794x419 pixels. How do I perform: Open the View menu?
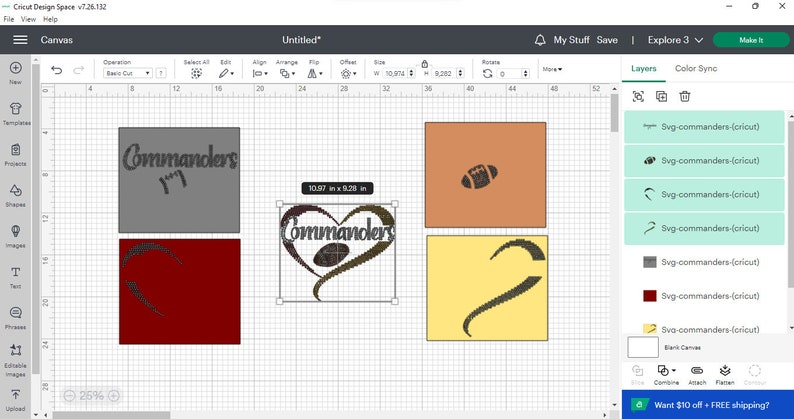28,19
